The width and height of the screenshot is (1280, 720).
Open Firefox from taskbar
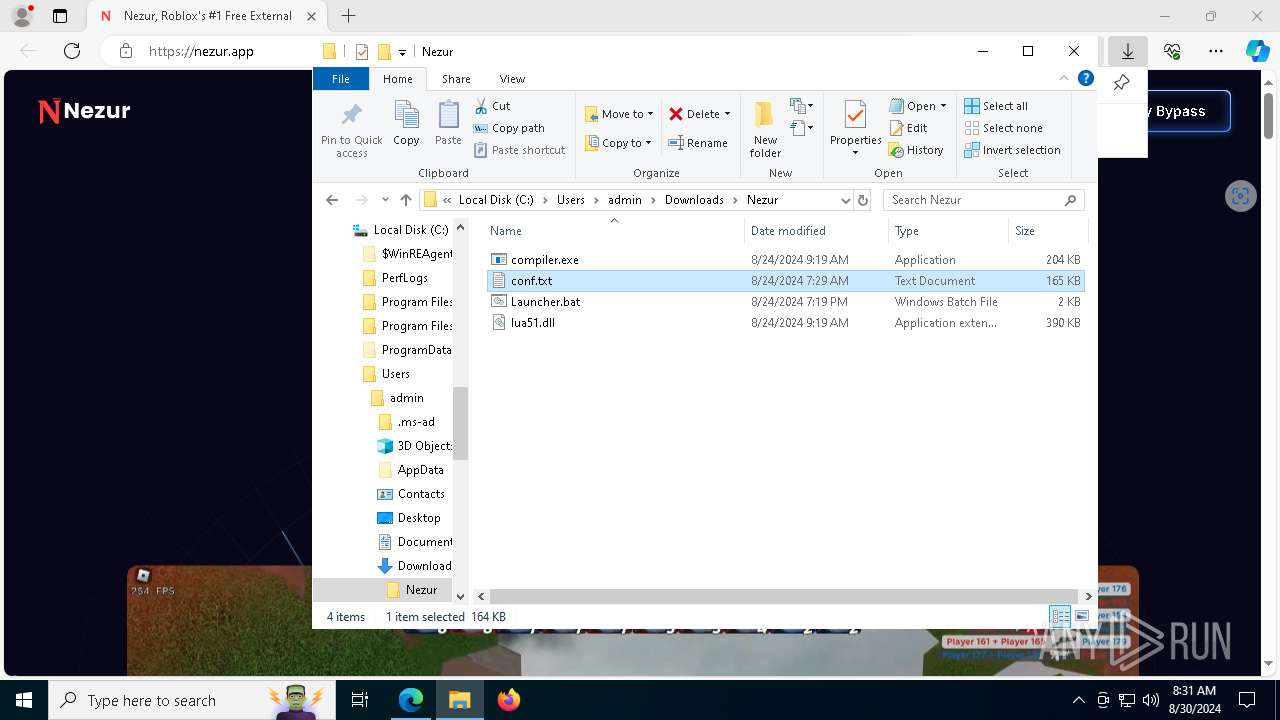pos(509,700)
